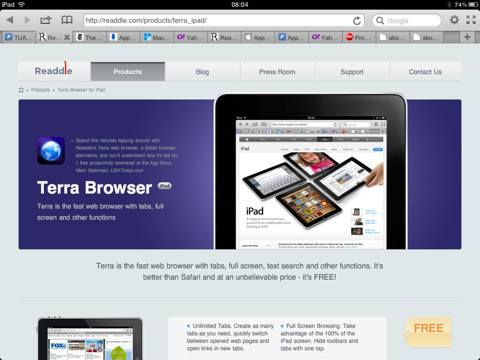Image resolution: width=480 pixels, height=360 pixels.
Task: Switch to the TUA... tab
Action: [x=19, y=37]
